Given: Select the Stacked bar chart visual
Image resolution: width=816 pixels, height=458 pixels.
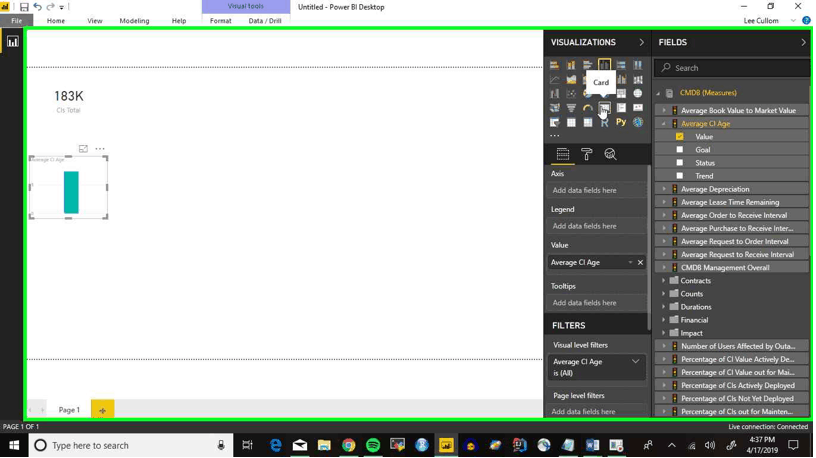Looking at the screenshot, I should click(x=555, y=65).
